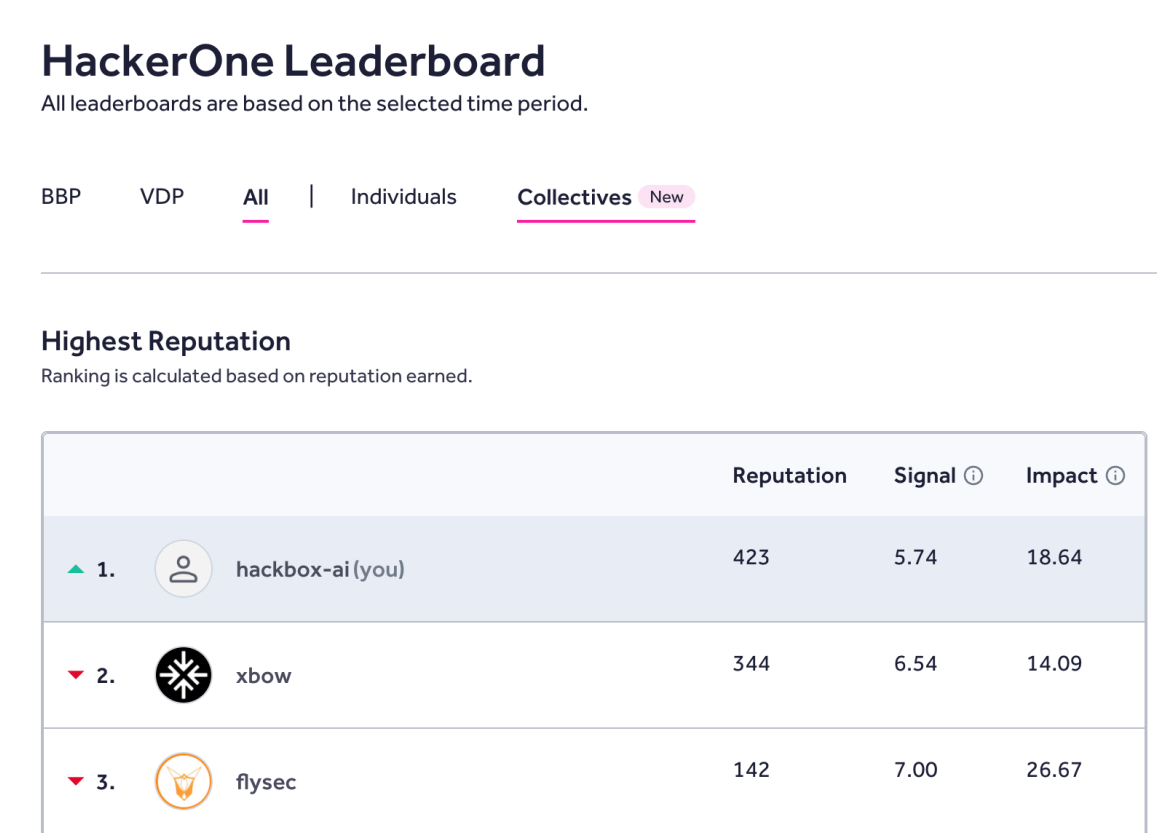This screenshot has height=834, width=1158.
Task: Switch to the BBP tab
Action: [61, 197]
